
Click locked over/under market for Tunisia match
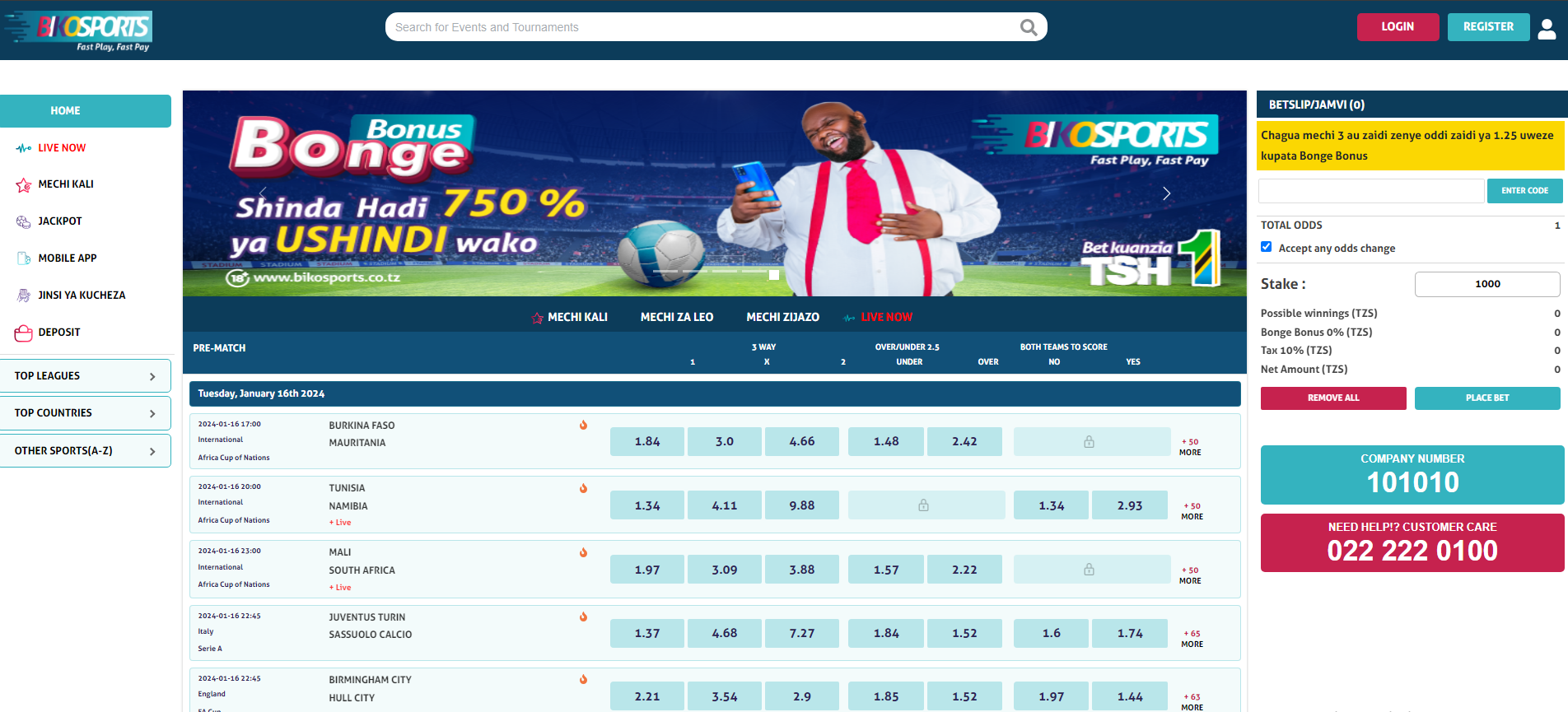click(926, 505)
